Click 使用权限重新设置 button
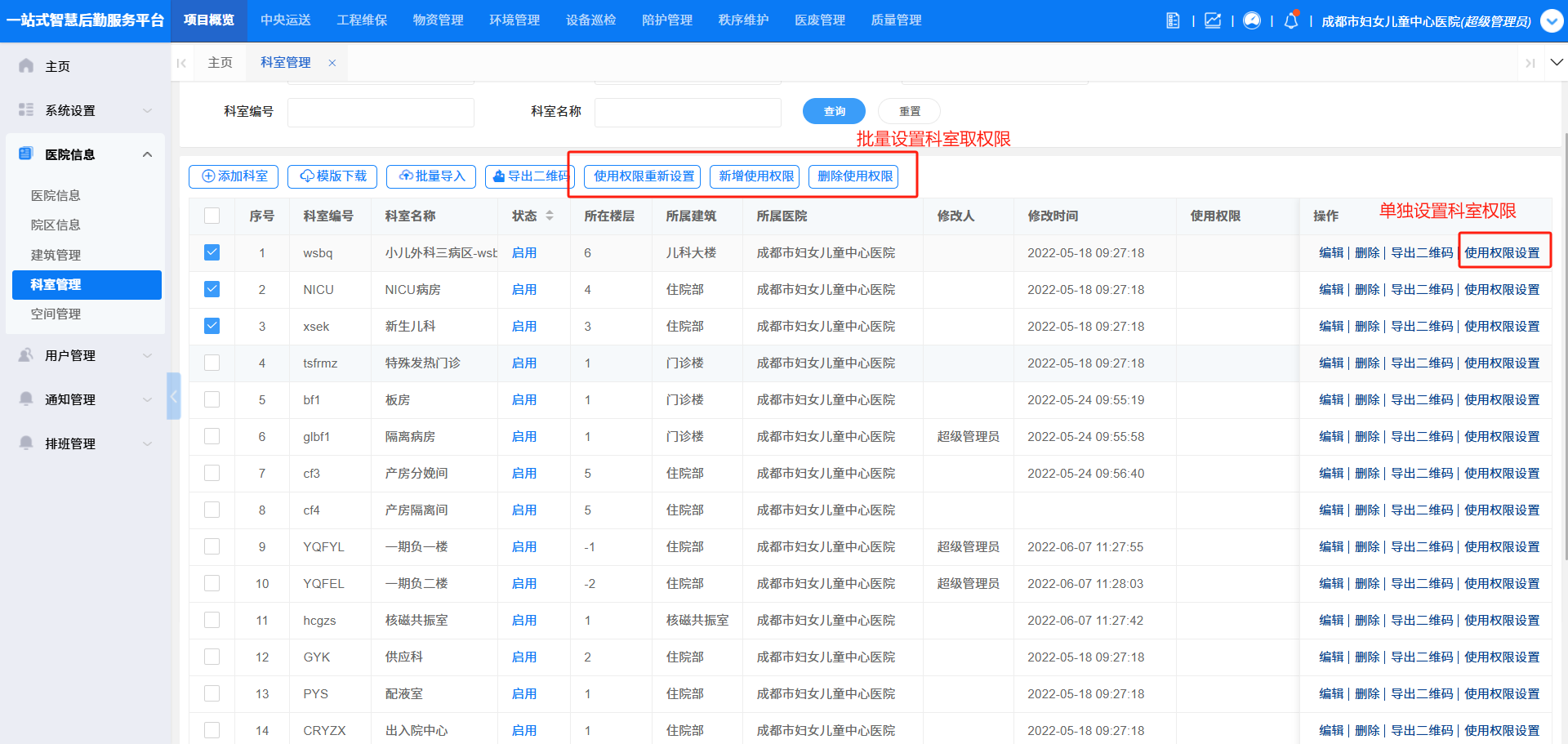The width and height of the screenshot is (1568, 744). click(644, 176)
